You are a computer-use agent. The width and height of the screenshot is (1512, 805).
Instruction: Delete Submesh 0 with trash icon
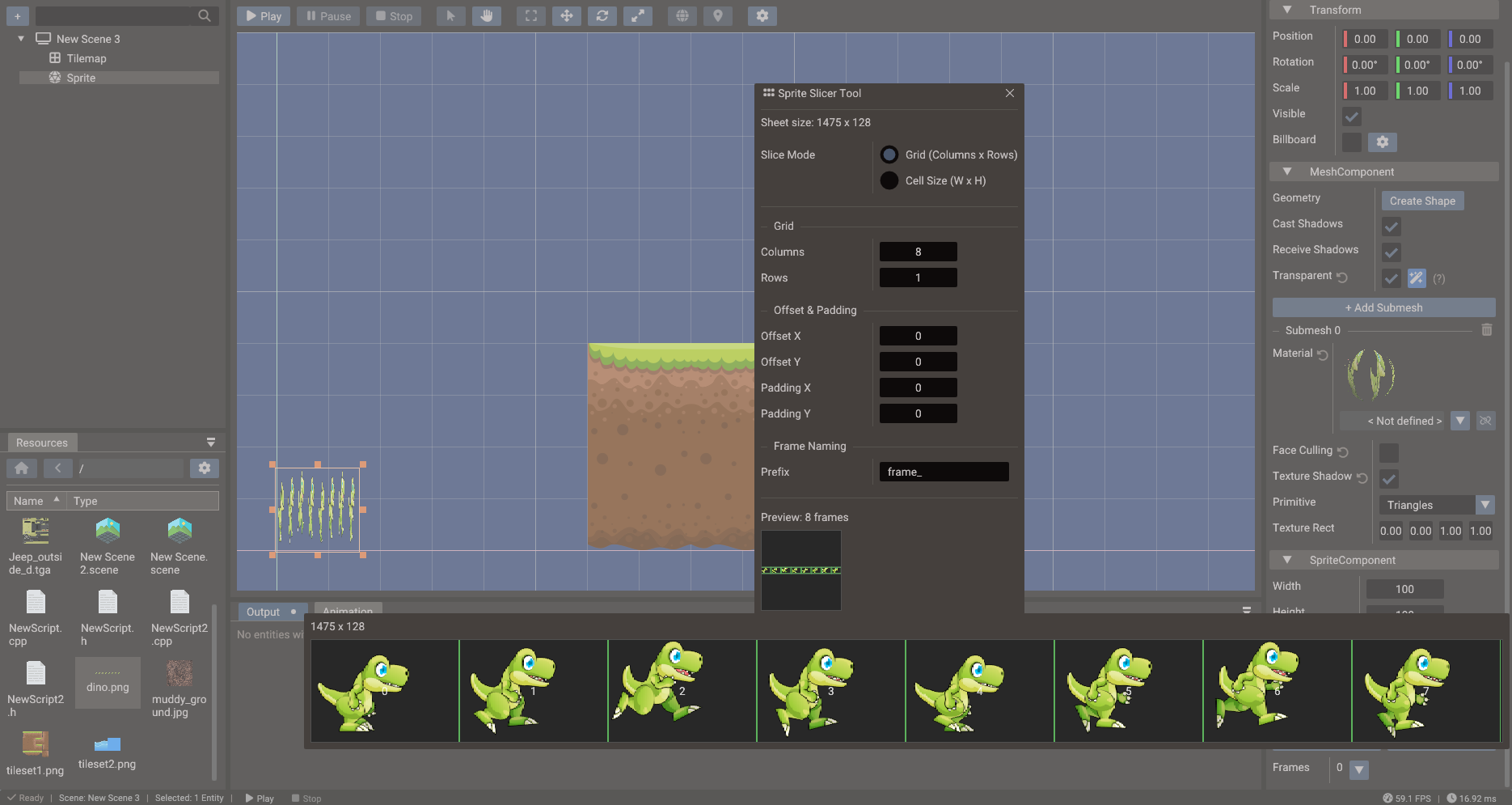[1487, 330]
